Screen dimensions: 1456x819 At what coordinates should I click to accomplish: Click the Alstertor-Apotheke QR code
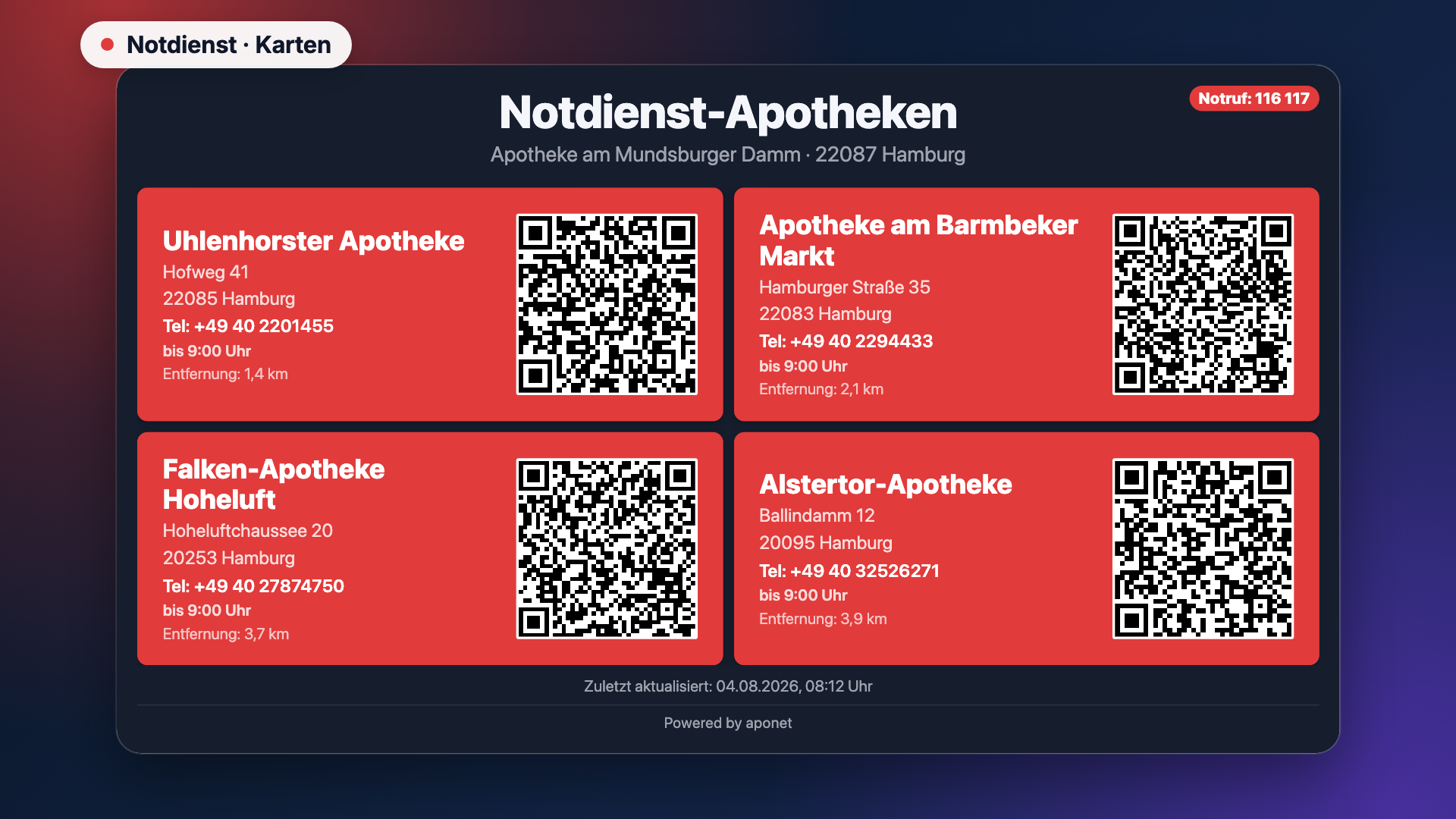[1203, 548]
